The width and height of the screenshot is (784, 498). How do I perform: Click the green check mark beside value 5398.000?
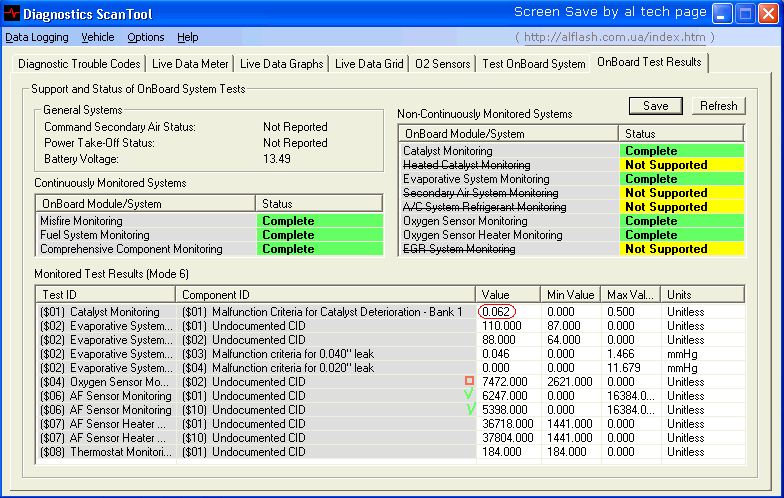point(469,409)
